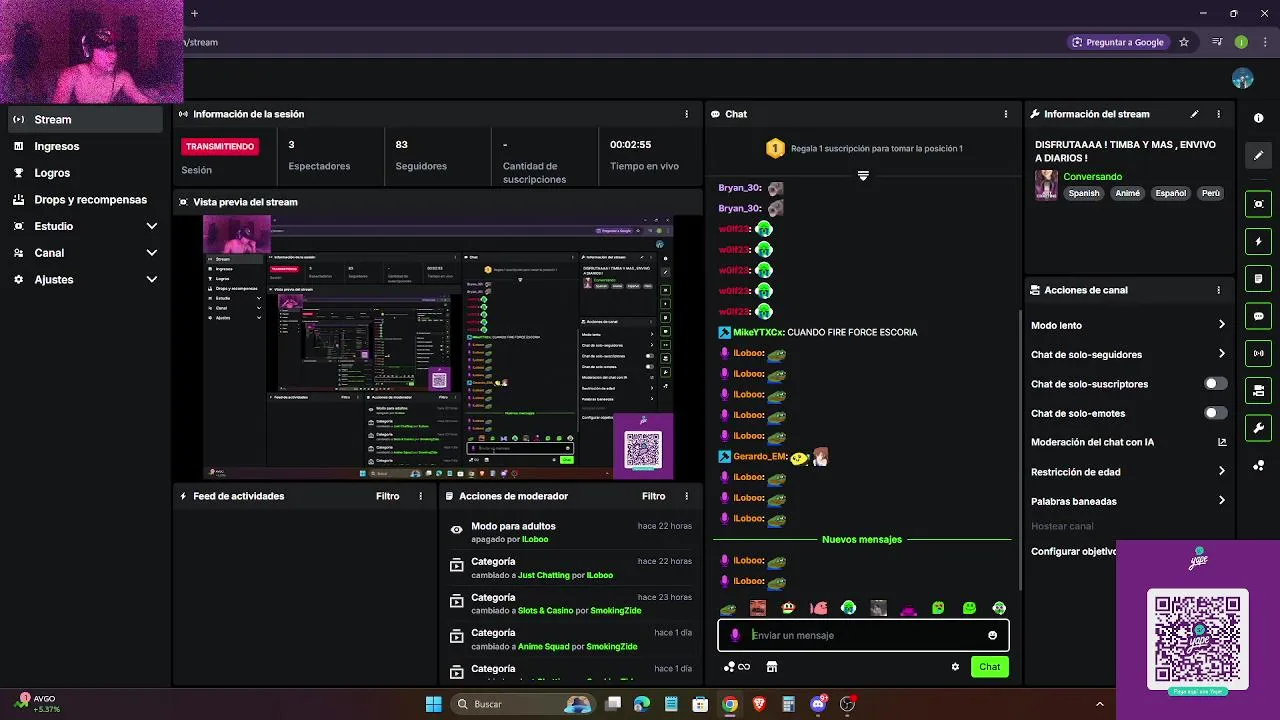Click the shop icon below message box
Image resolution: width=1280 pixels, height=720 pixels.
771,667
